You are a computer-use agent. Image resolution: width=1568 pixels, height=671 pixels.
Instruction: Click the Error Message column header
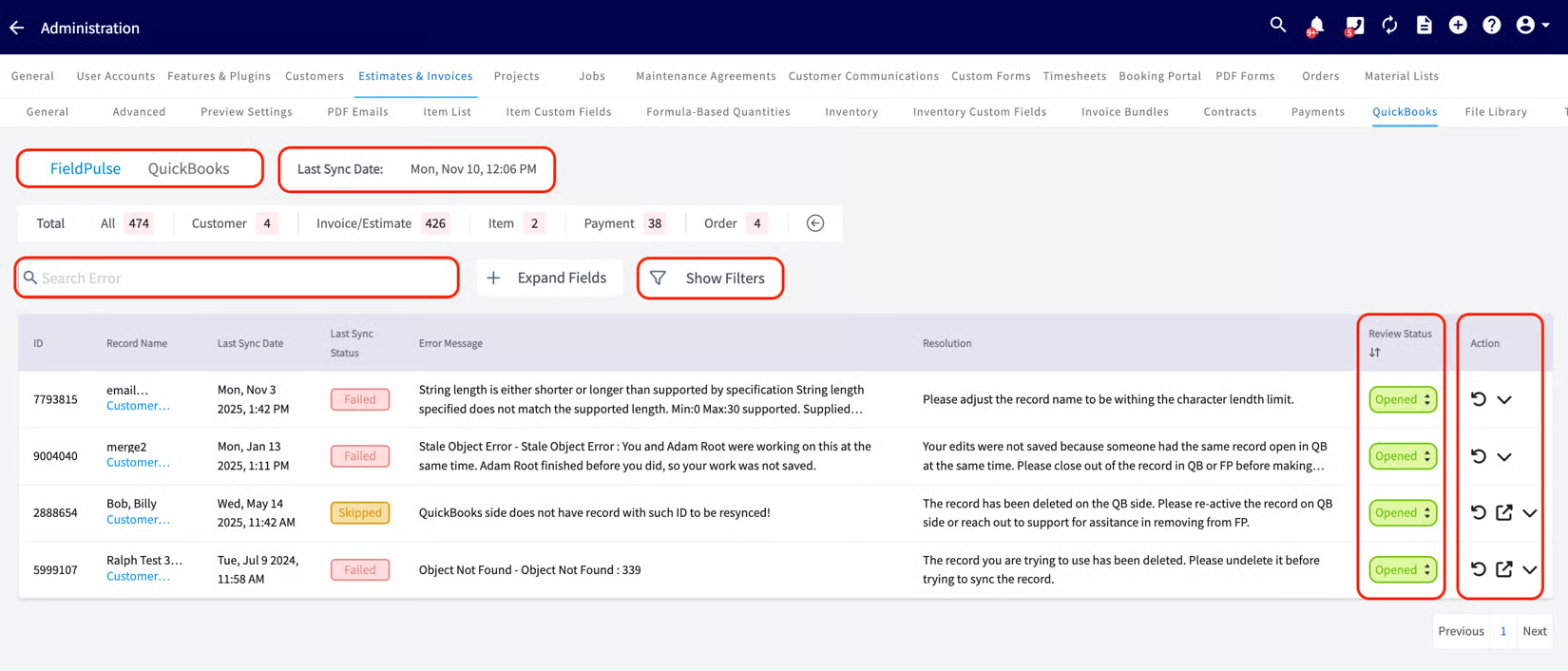(450, 343)
